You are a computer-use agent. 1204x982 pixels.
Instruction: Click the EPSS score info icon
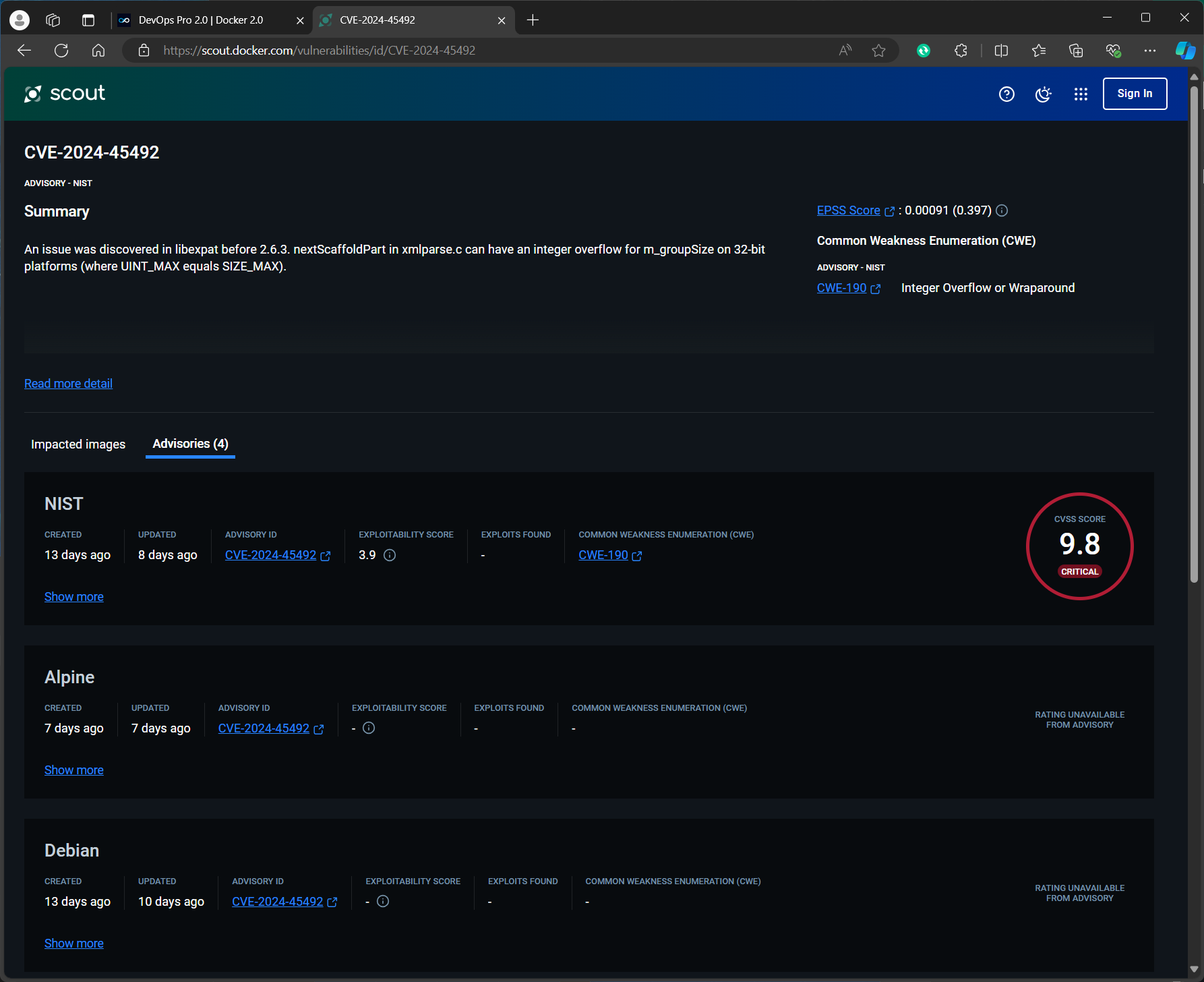(1002, 210)
